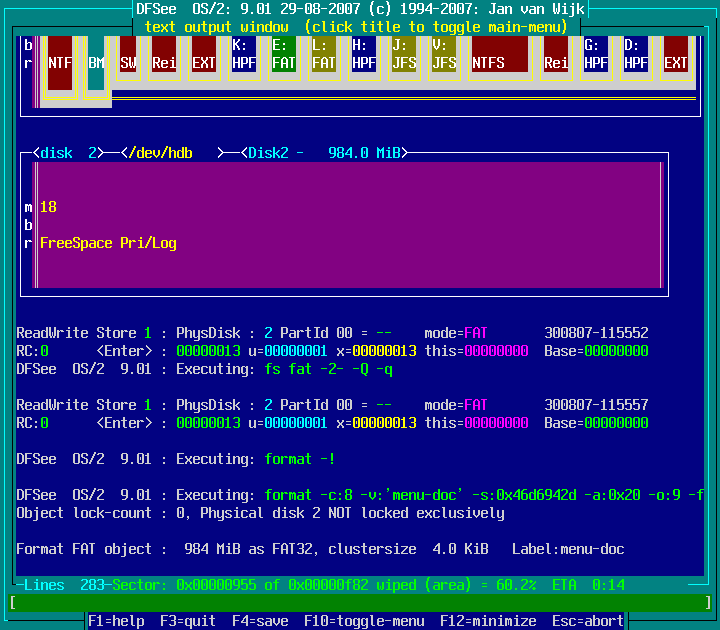Screen dimensions: 720x630
Task: Select the L: FAT partition block
Action: [324, 55]
